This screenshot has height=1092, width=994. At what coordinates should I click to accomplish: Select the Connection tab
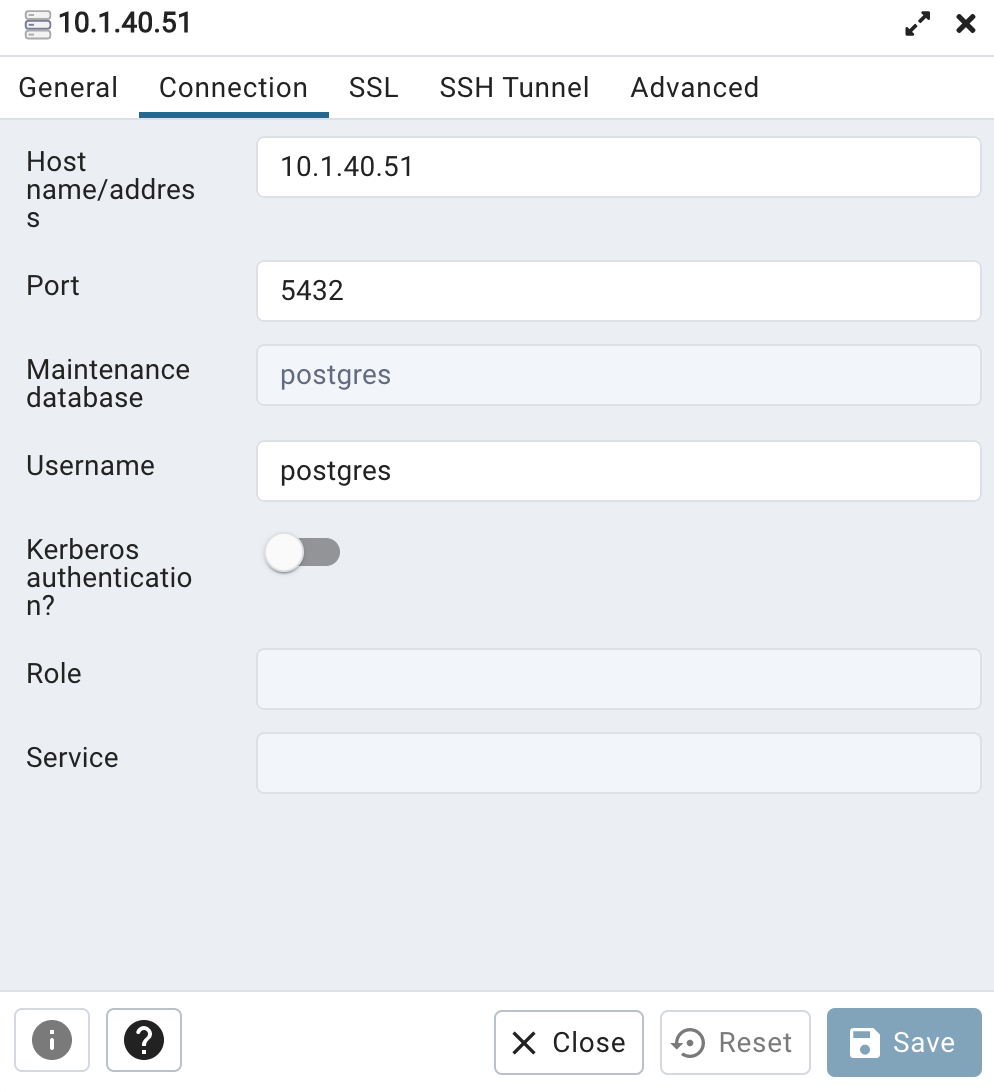[233, 88]
